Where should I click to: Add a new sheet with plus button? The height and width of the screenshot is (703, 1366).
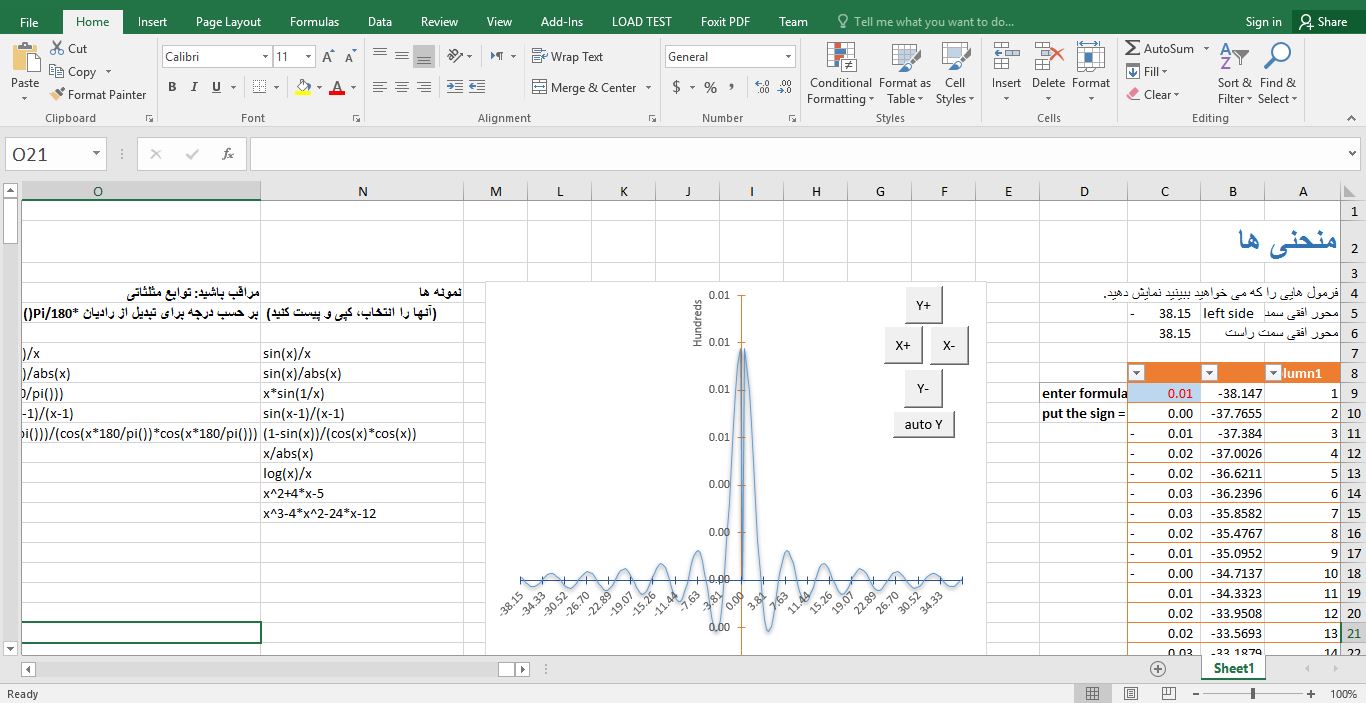pyautogui.click(x=1158, y=668)
